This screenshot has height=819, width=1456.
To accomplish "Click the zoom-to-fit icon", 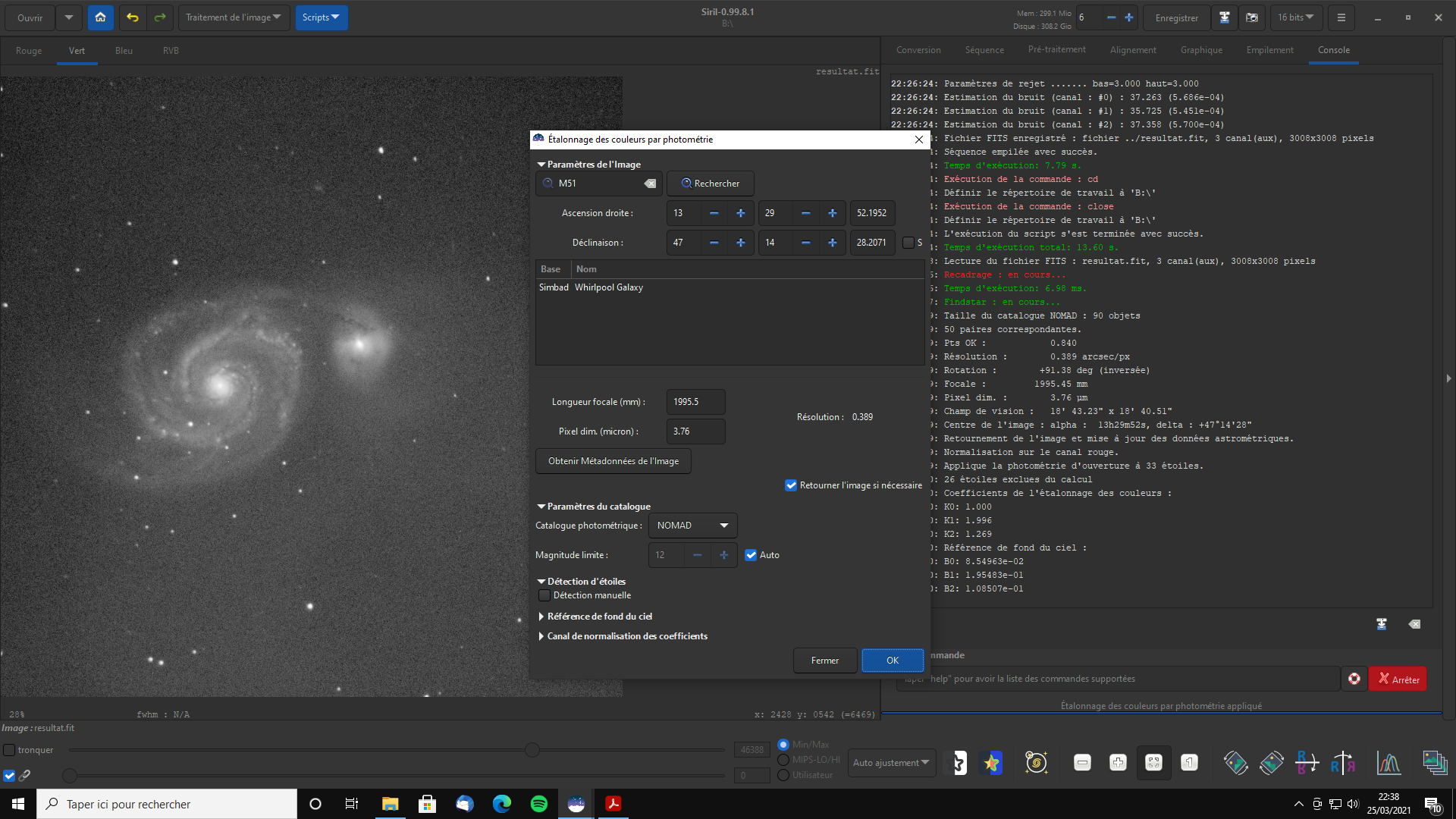I will pos(1153,763).
